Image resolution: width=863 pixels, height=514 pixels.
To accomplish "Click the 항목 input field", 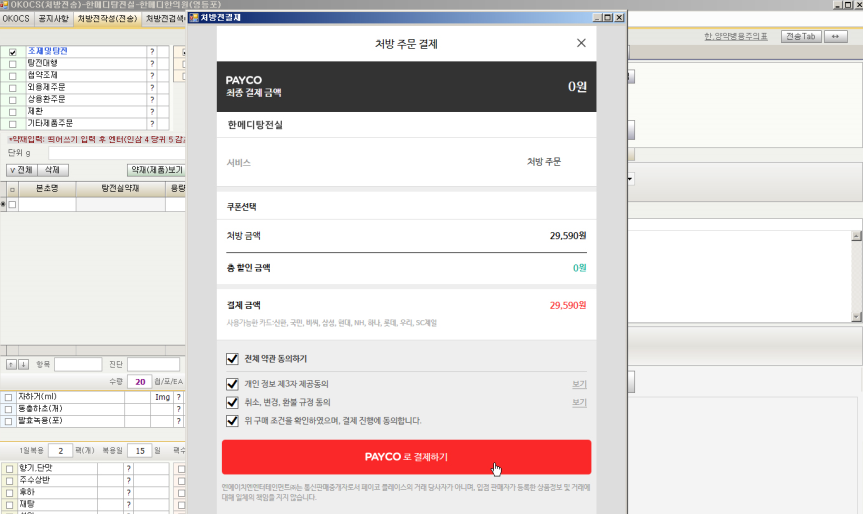I will 78,364.
